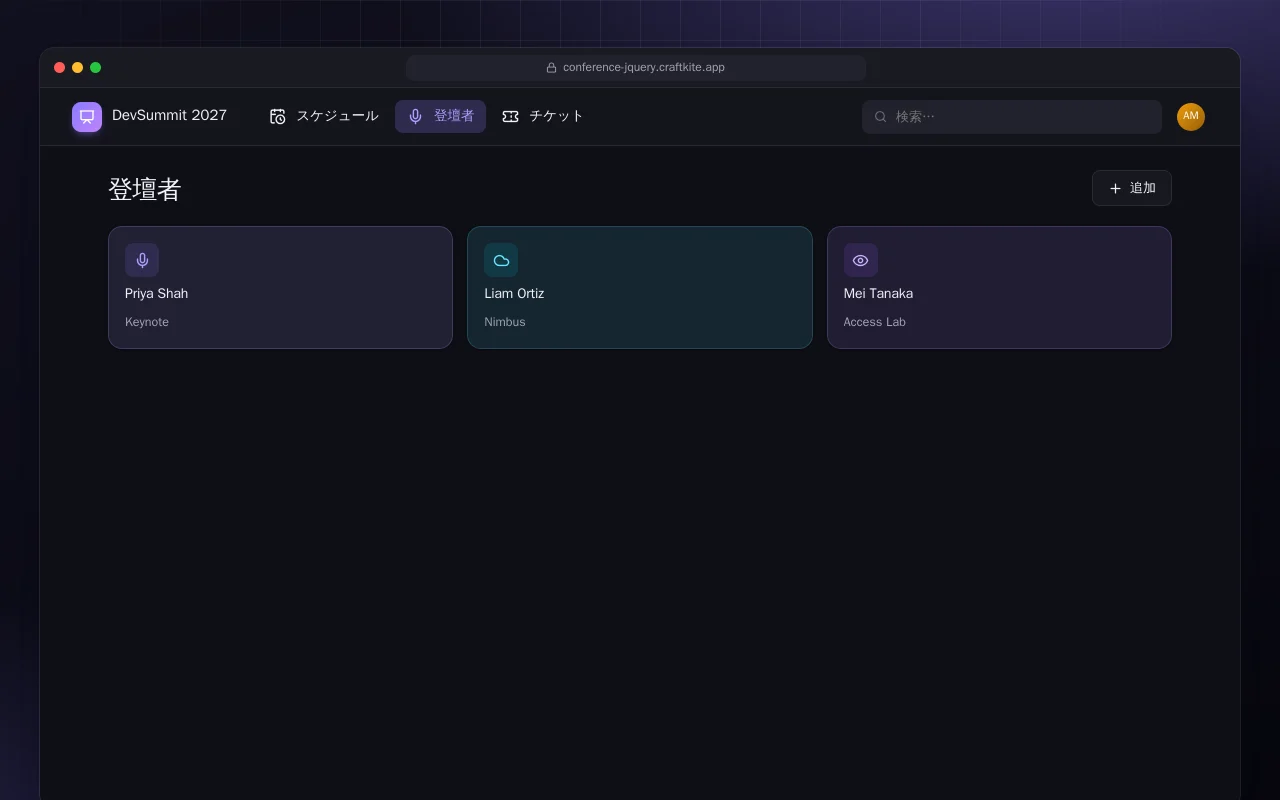Open the Priya Shah speaker card
The height and width of the screenshot is (800, 1280).
point(280,287)
